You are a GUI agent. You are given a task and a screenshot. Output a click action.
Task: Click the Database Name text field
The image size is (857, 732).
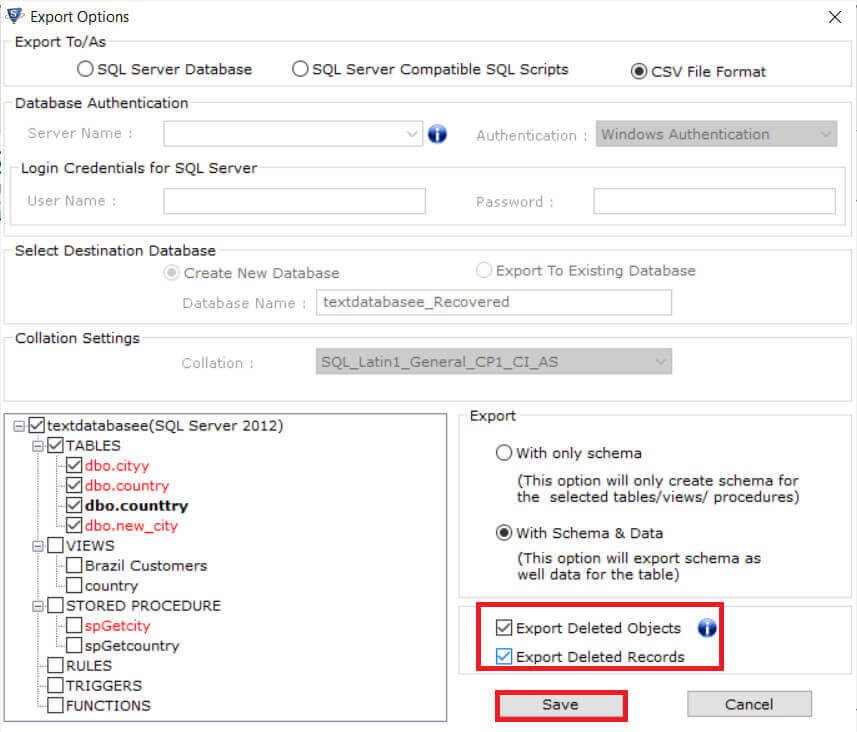[x=494, y=302]
